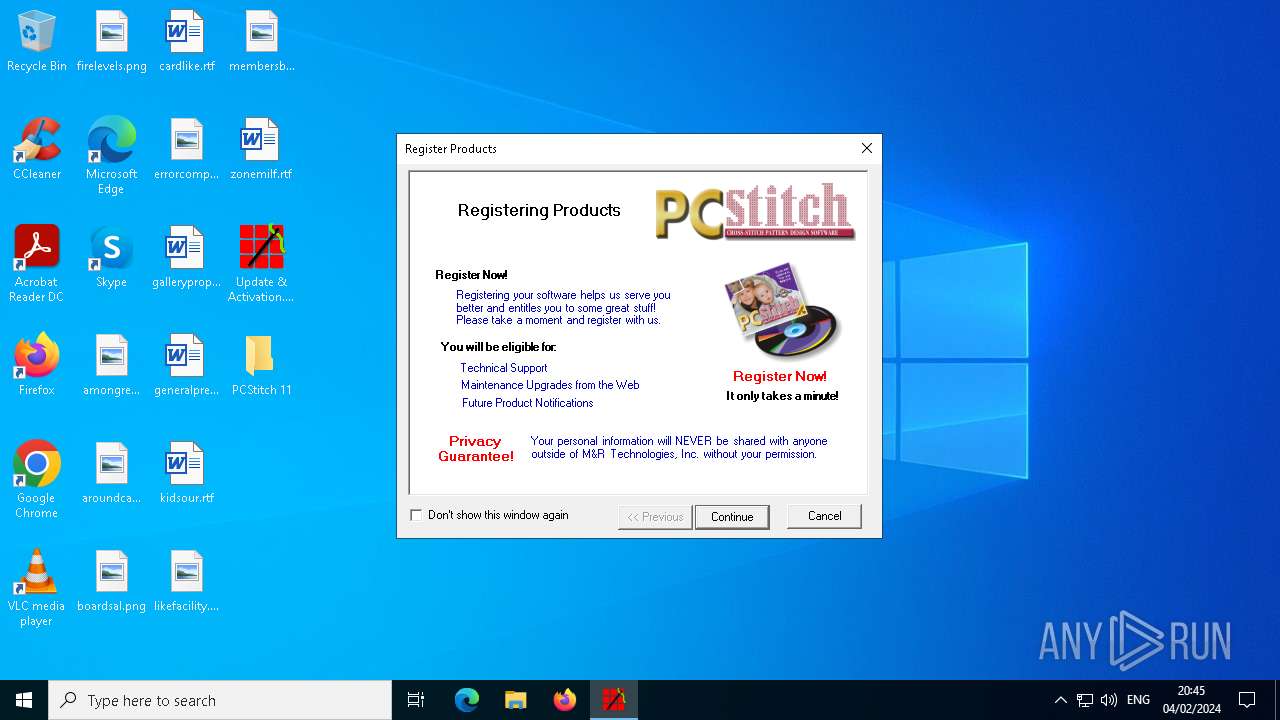Select generalpre... desktop document

click(x=186, y=365)
